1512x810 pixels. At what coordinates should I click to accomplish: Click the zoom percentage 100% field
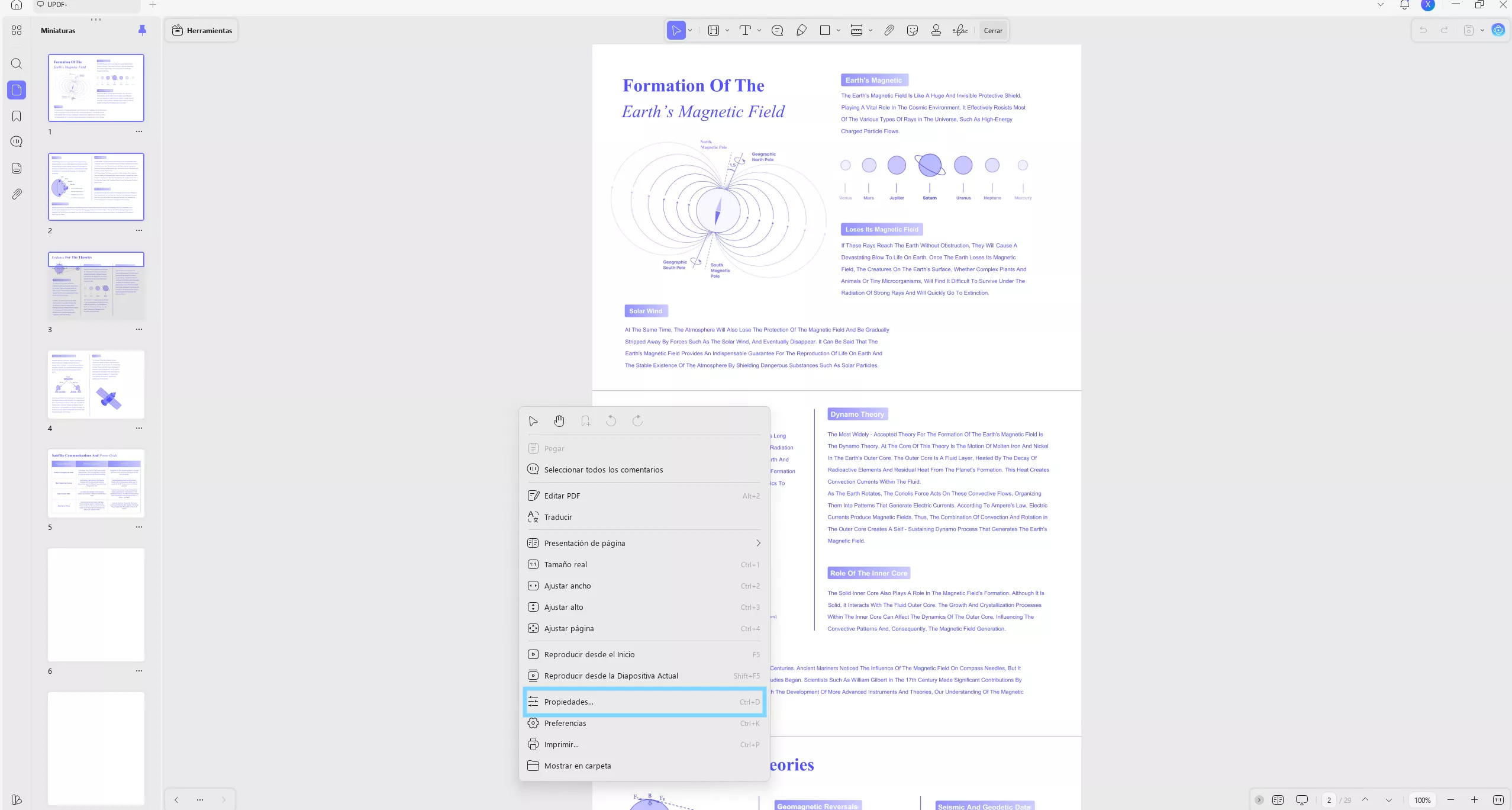(1422, 800)
